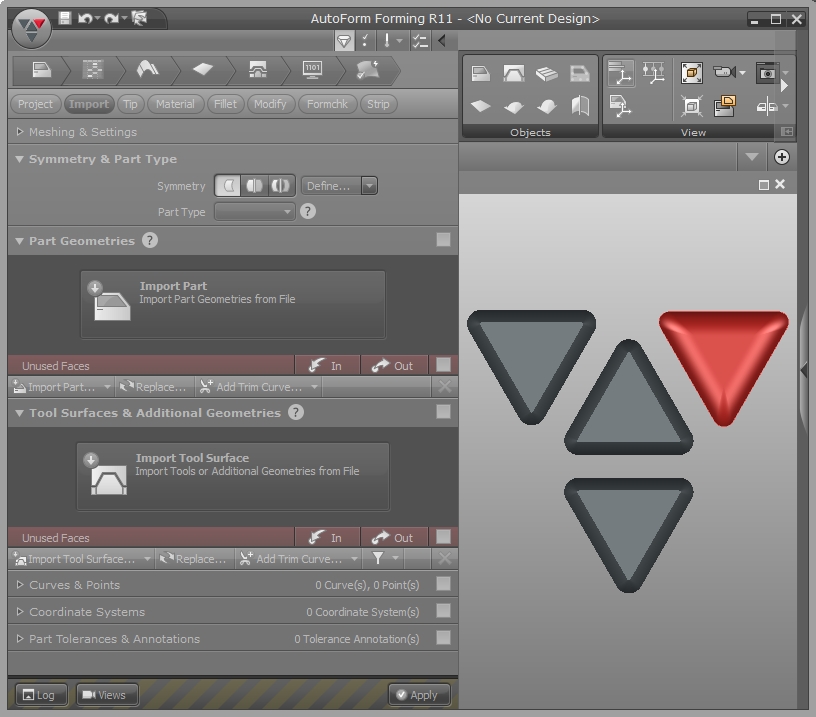816x717 pixels.
Task: Click the Undo arrow icon
Action: click(85, 18)
